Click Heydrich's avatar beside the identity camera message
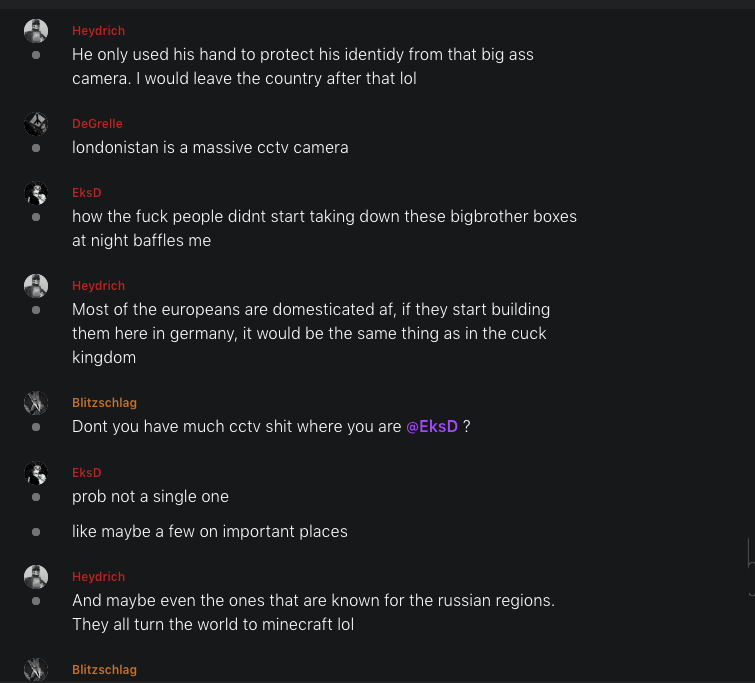This screenshot has width=755, height=683. (x=36, y=31)
